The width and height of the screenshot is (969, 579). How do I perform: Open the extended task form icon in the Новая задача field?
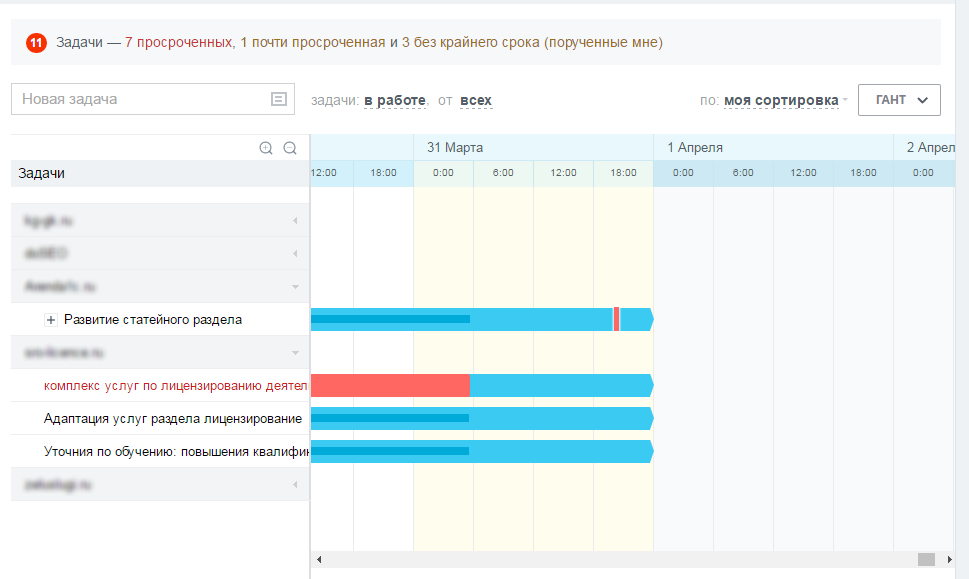coord(279,99)
